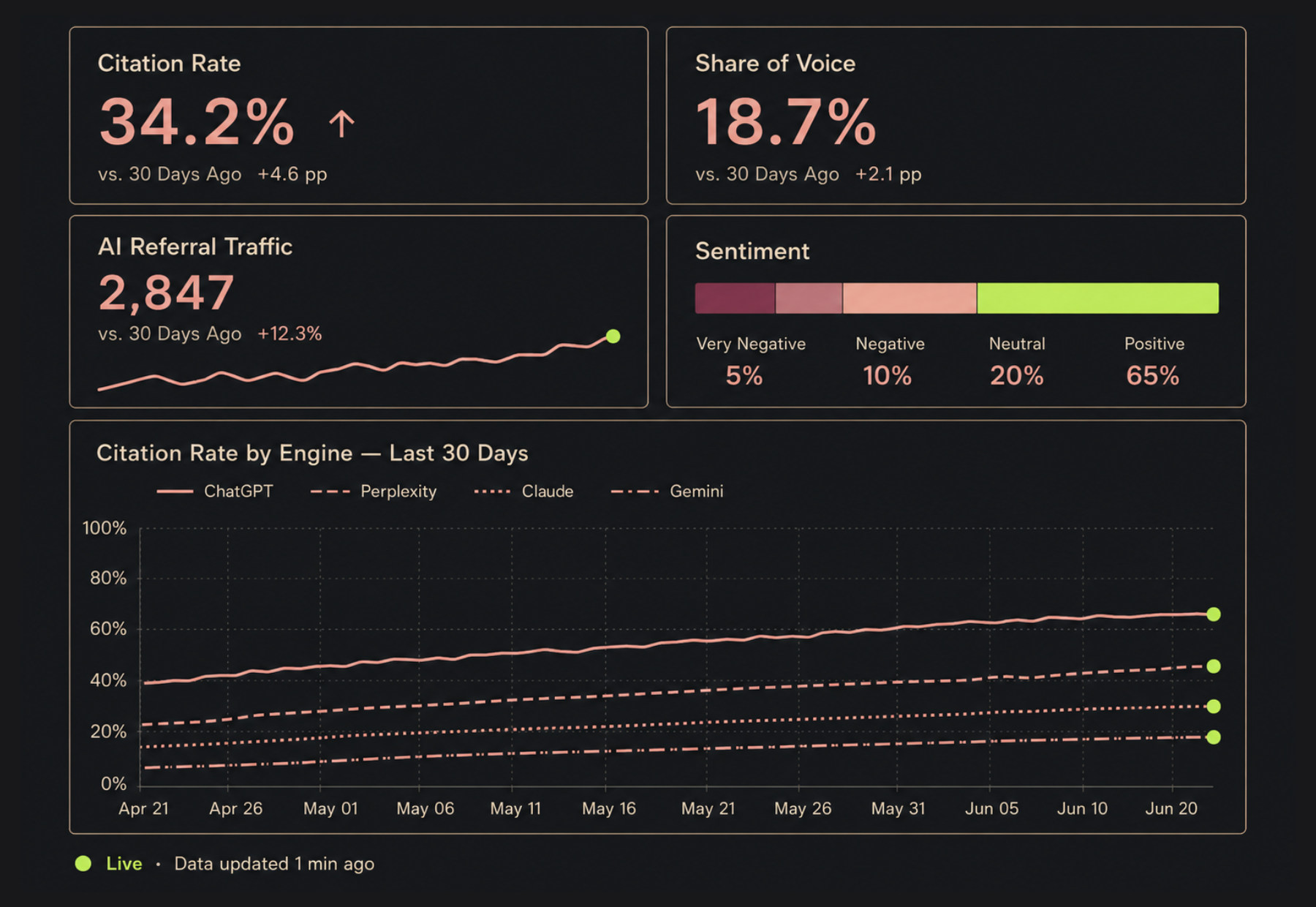Click the AI Referral Traffic sparkline chart

tap(359, 362)
